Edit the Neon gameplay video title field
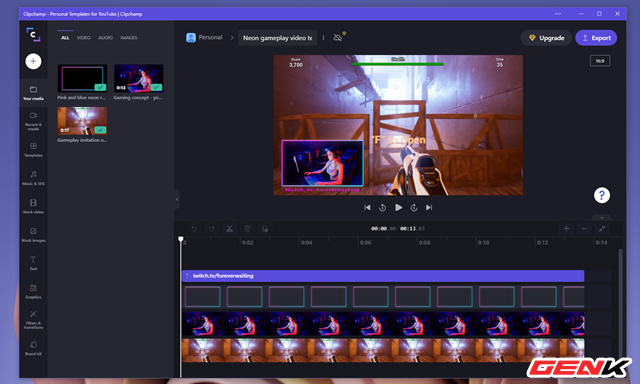Screen dimensions: 640x384 tap(278, 38)
